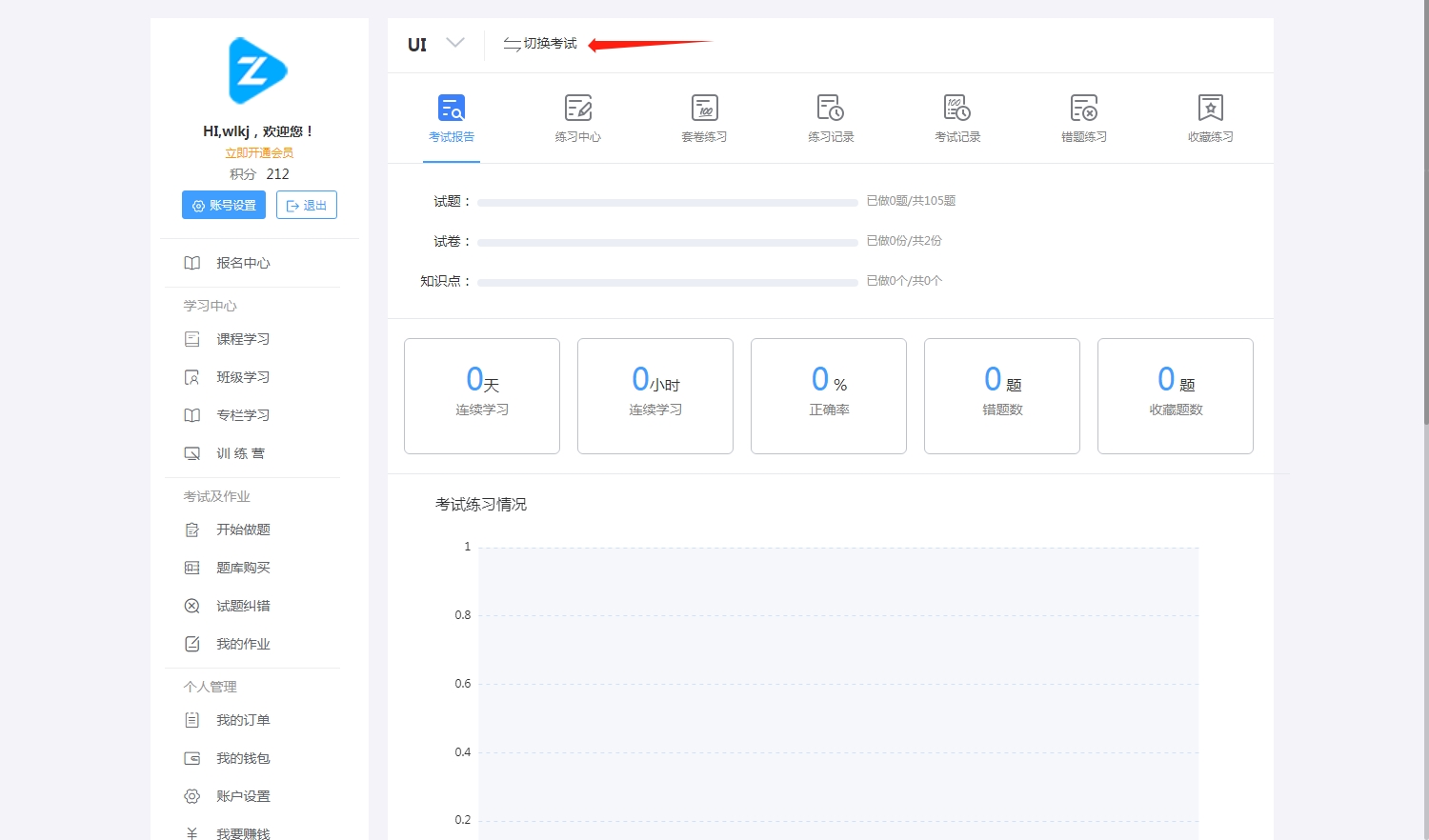Open the 练习中心 icon

[x=578, y=108]
